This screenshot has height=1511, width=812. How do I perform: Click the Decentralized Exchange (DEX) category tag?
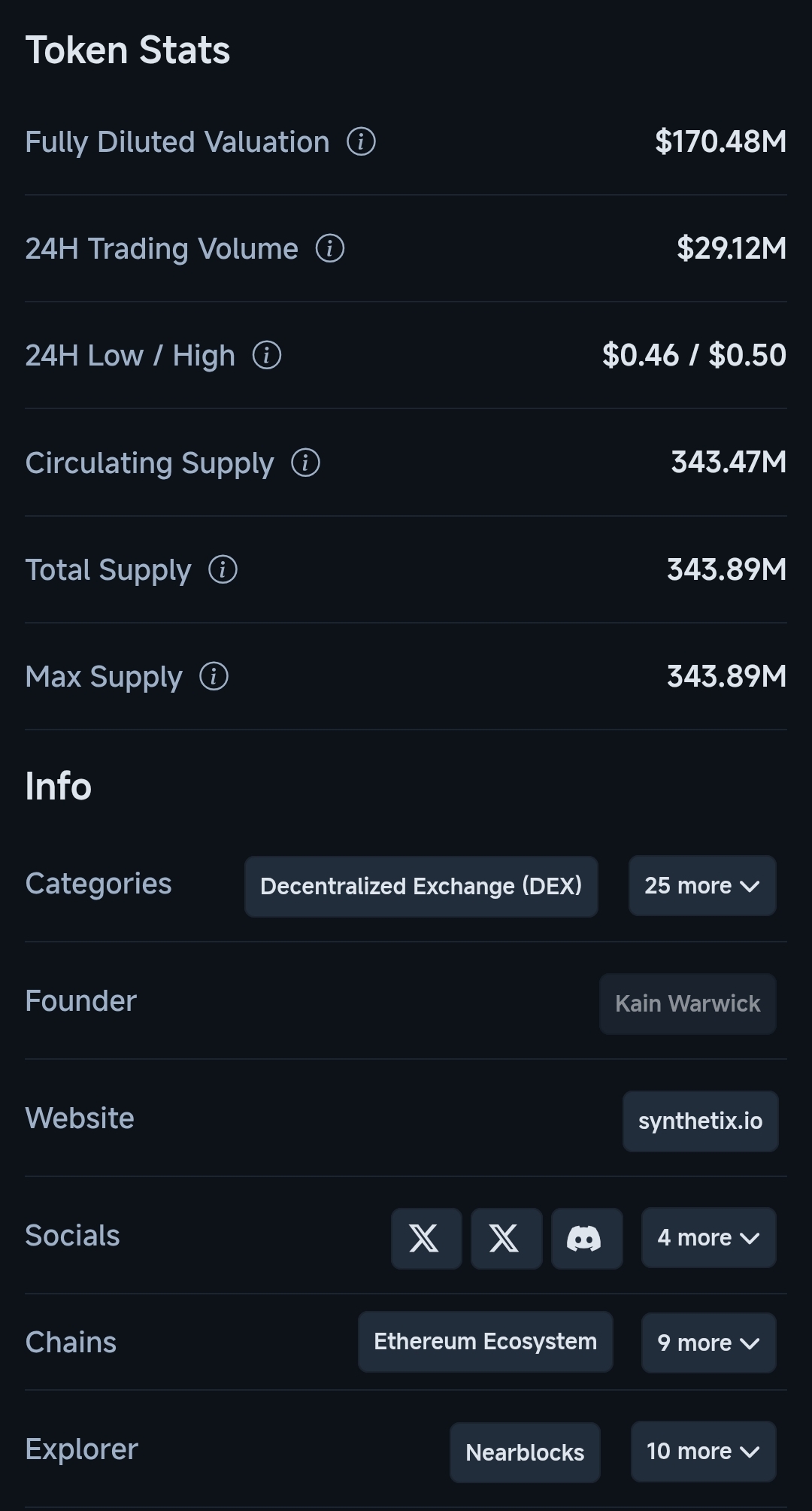pyautogui.click(x=421, y=886)
